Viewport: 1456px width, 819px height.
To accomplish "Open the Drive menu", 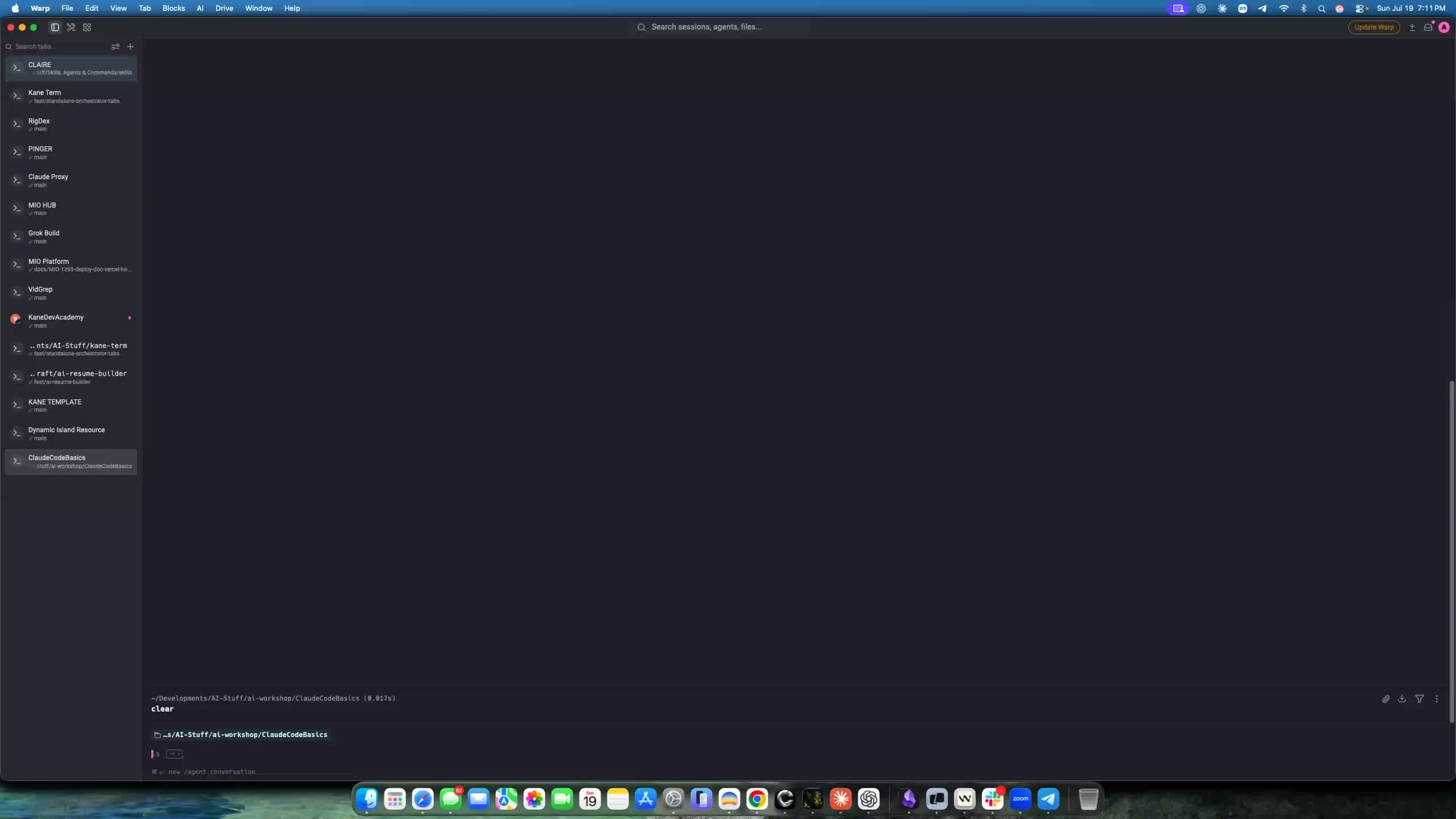I will (224, 8).
